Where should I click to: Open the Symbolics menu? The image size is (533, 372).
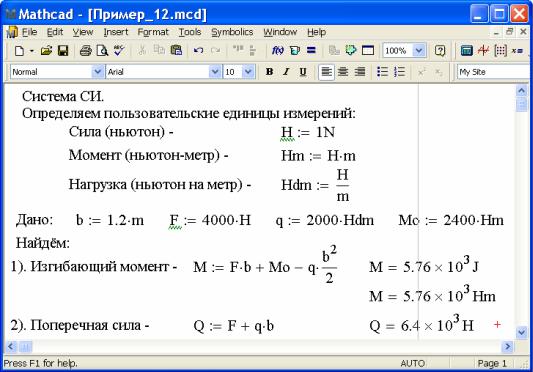232,32
